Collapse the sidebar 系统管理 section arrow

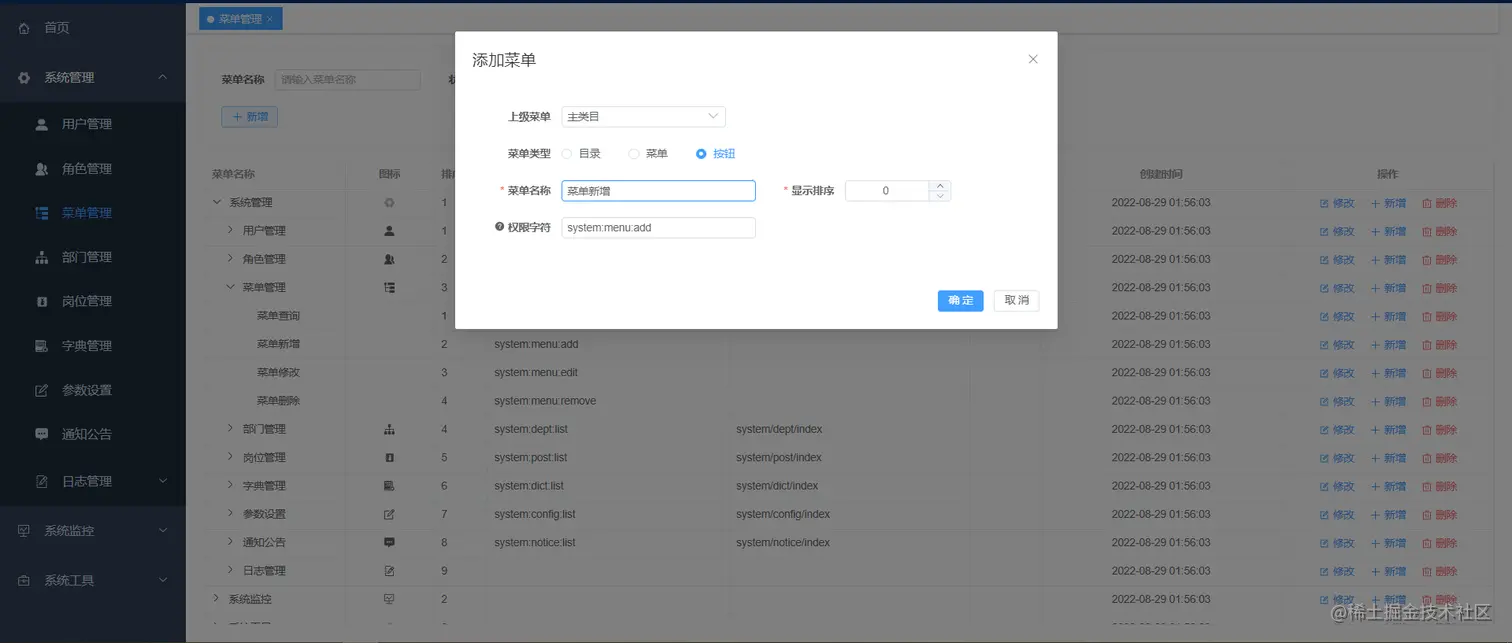pos(163,78)
